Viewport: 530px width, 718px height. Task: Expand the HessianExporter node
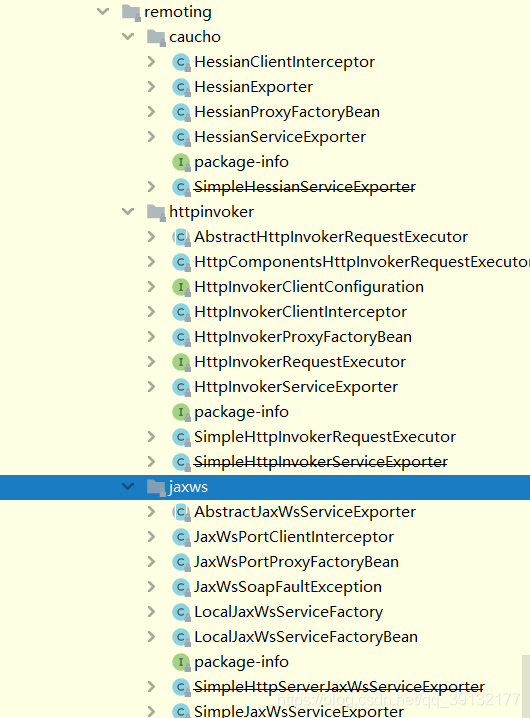coord(152,87)
